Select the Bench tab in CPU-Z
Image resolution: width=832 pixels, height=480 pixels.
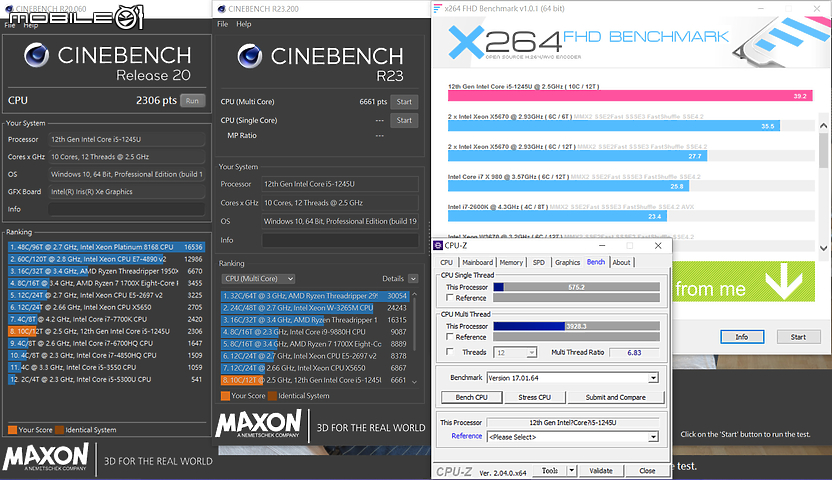[x=595, y=261]
